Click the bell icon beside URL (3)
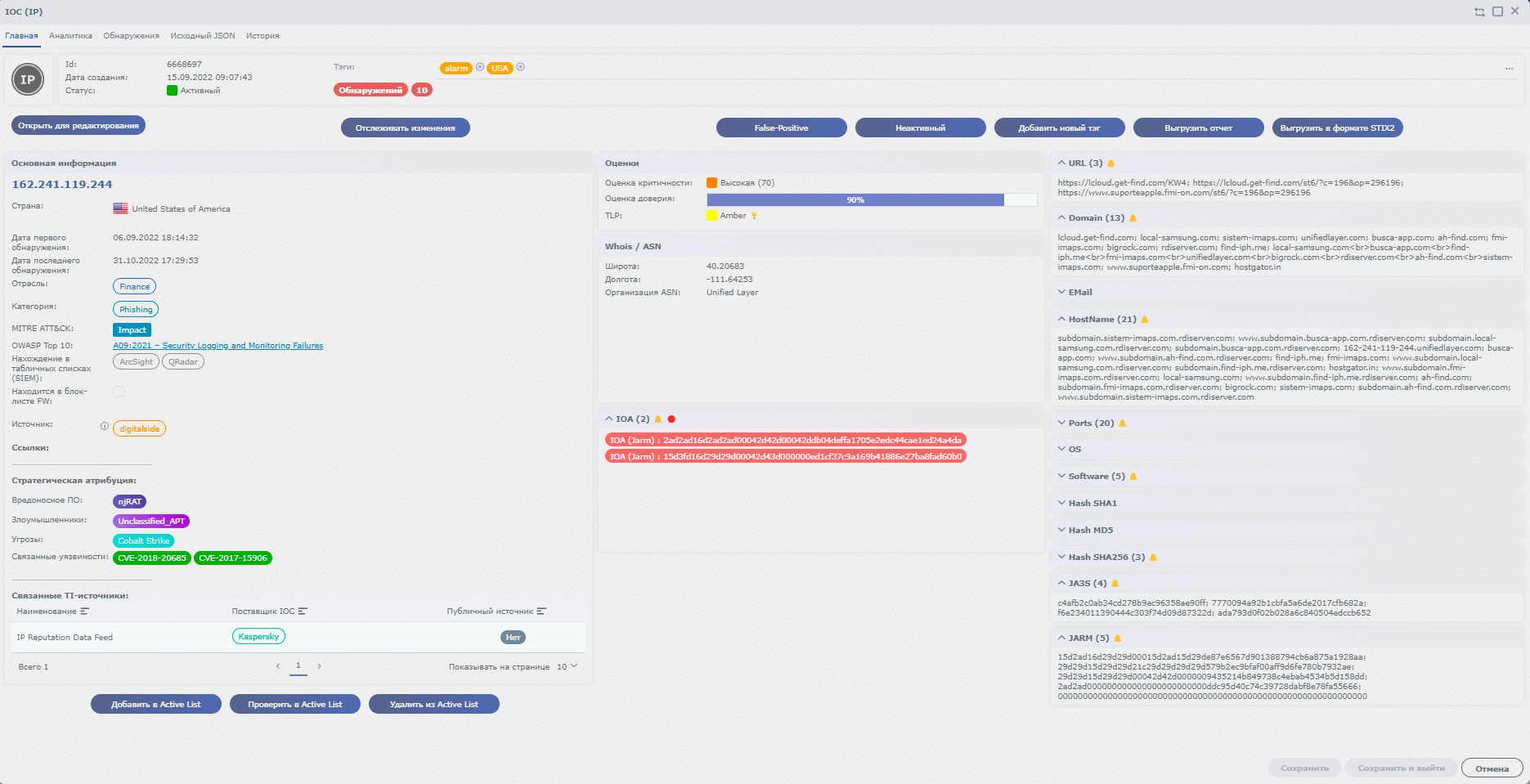The width and height of the screenshot is (1530, 784). click(1110, 164)
